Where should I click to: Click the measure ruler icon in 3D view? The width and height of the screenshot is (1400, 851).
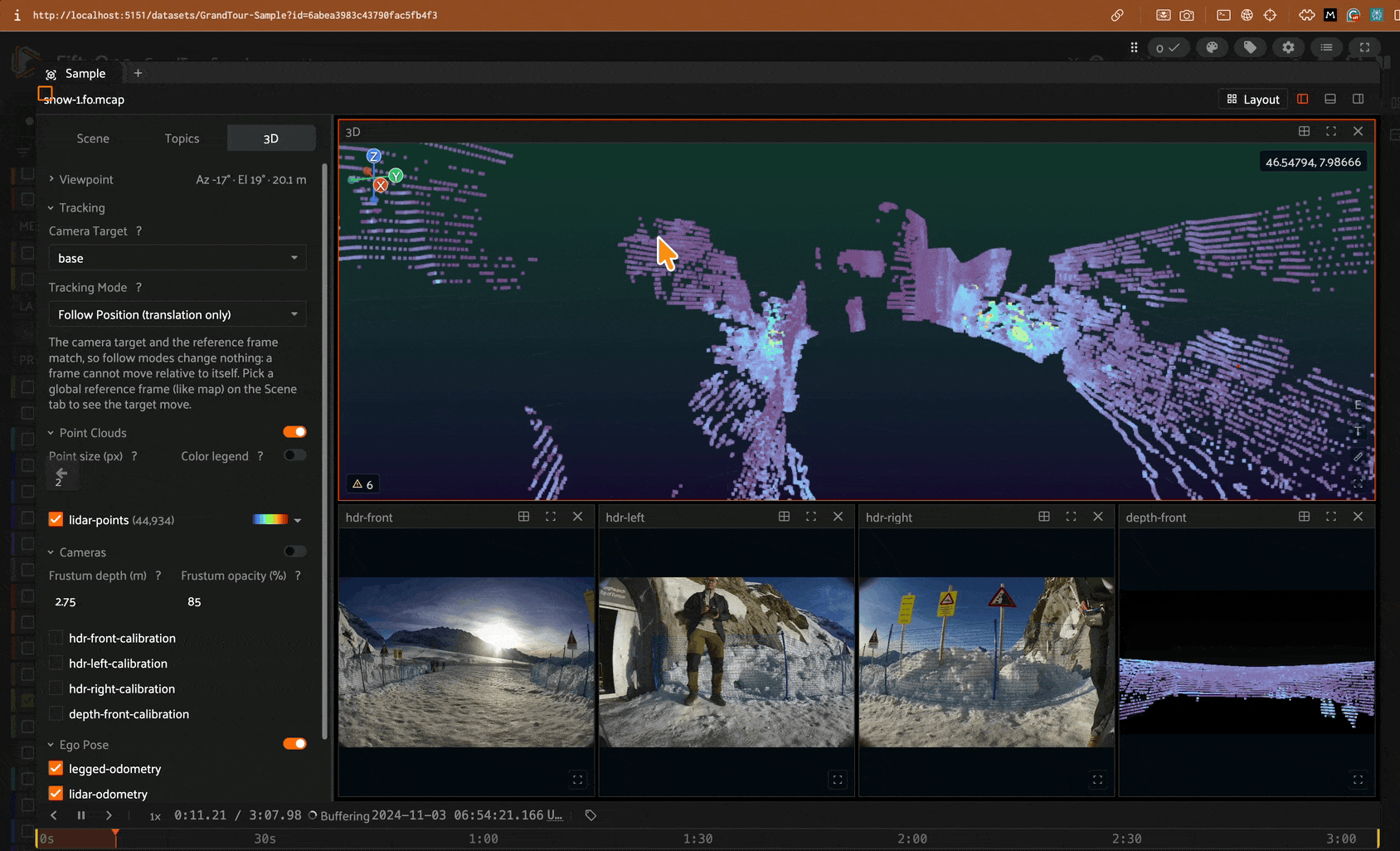pyautogui.click(x=1358, y=457)
